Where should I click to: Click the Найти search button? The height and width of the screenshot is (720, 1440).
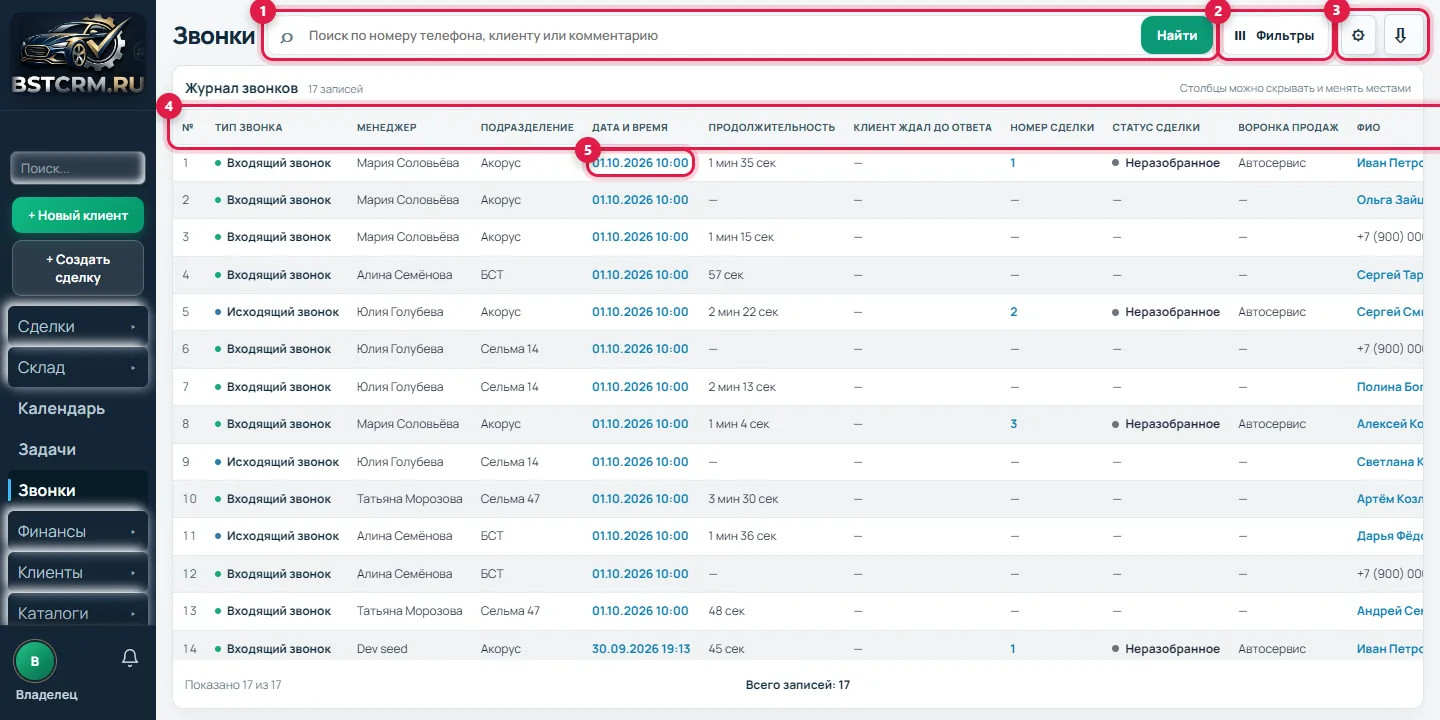[x=1177, y=36]
